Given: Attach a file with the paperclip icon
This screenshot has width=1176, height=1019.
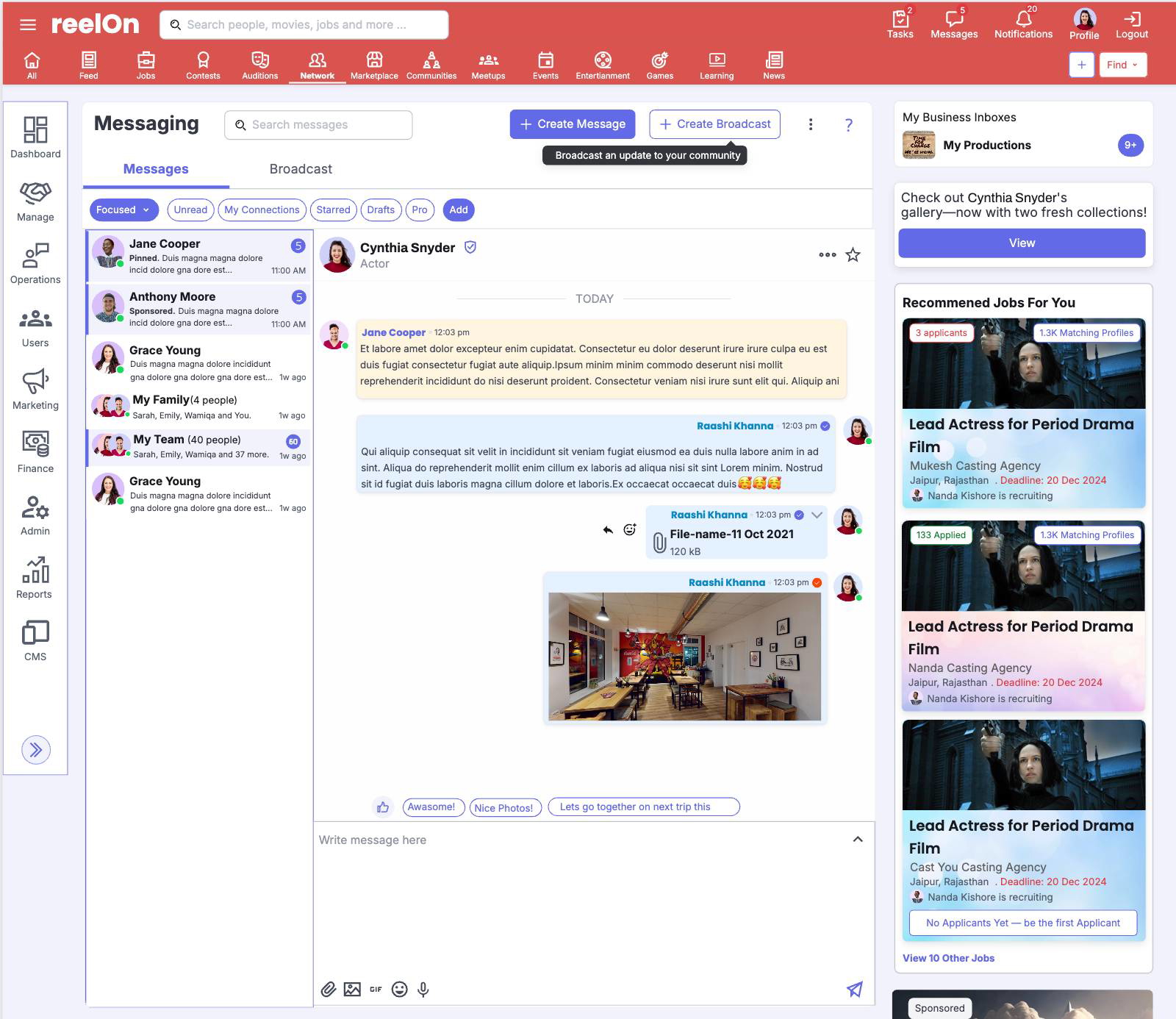Looking at the screenshot, I should [329, 990].
